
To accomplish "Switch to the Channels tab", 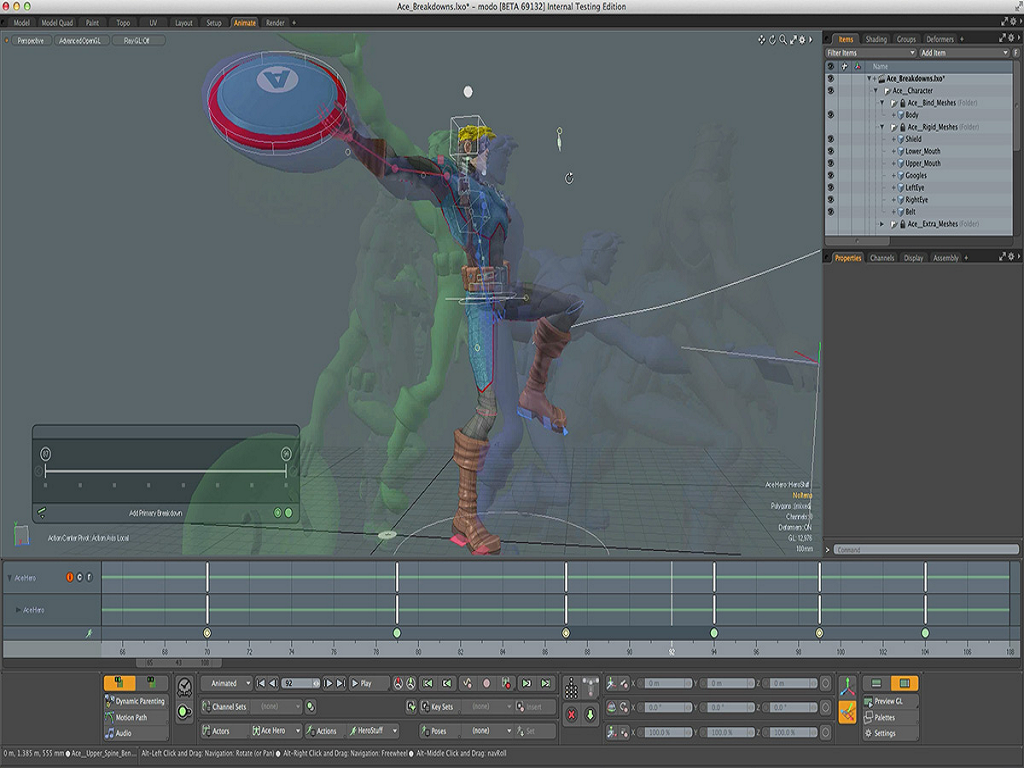I will click(882, 258).
